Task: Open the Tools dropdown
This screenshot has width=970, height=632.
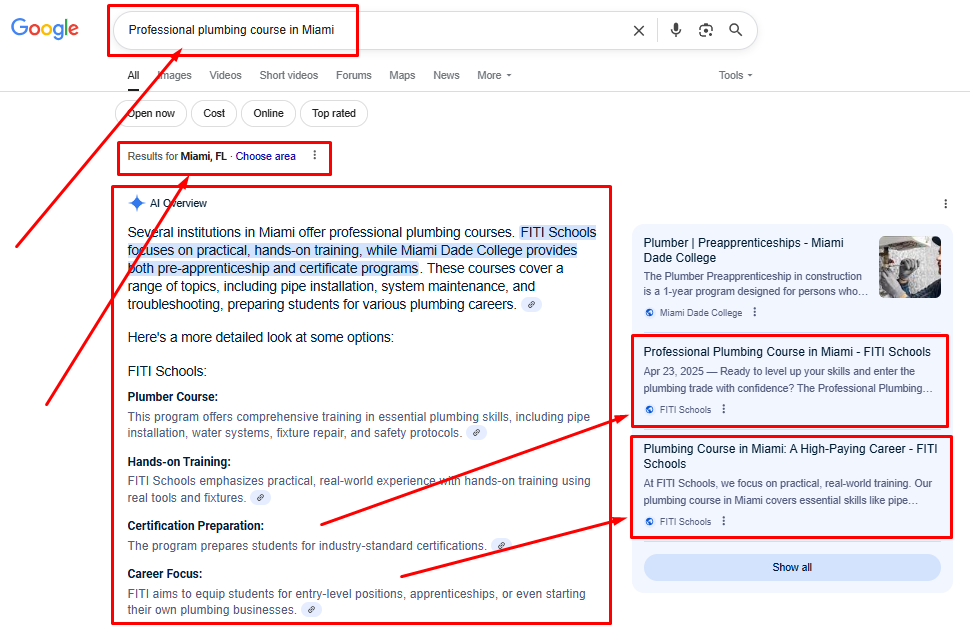Action: point(736,75)
